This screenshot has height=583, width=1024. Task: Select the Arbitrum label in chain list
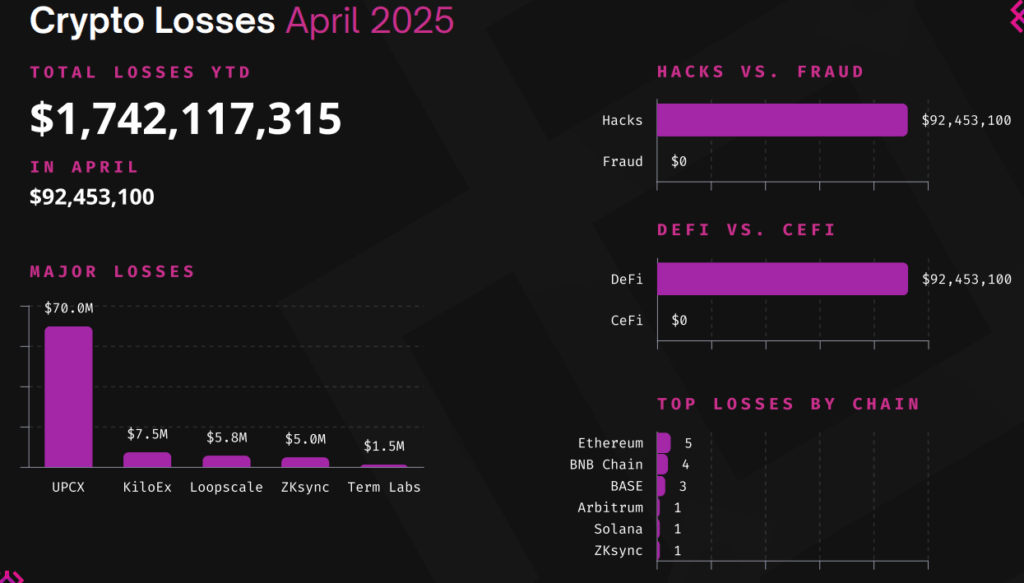tap(610, 507)
